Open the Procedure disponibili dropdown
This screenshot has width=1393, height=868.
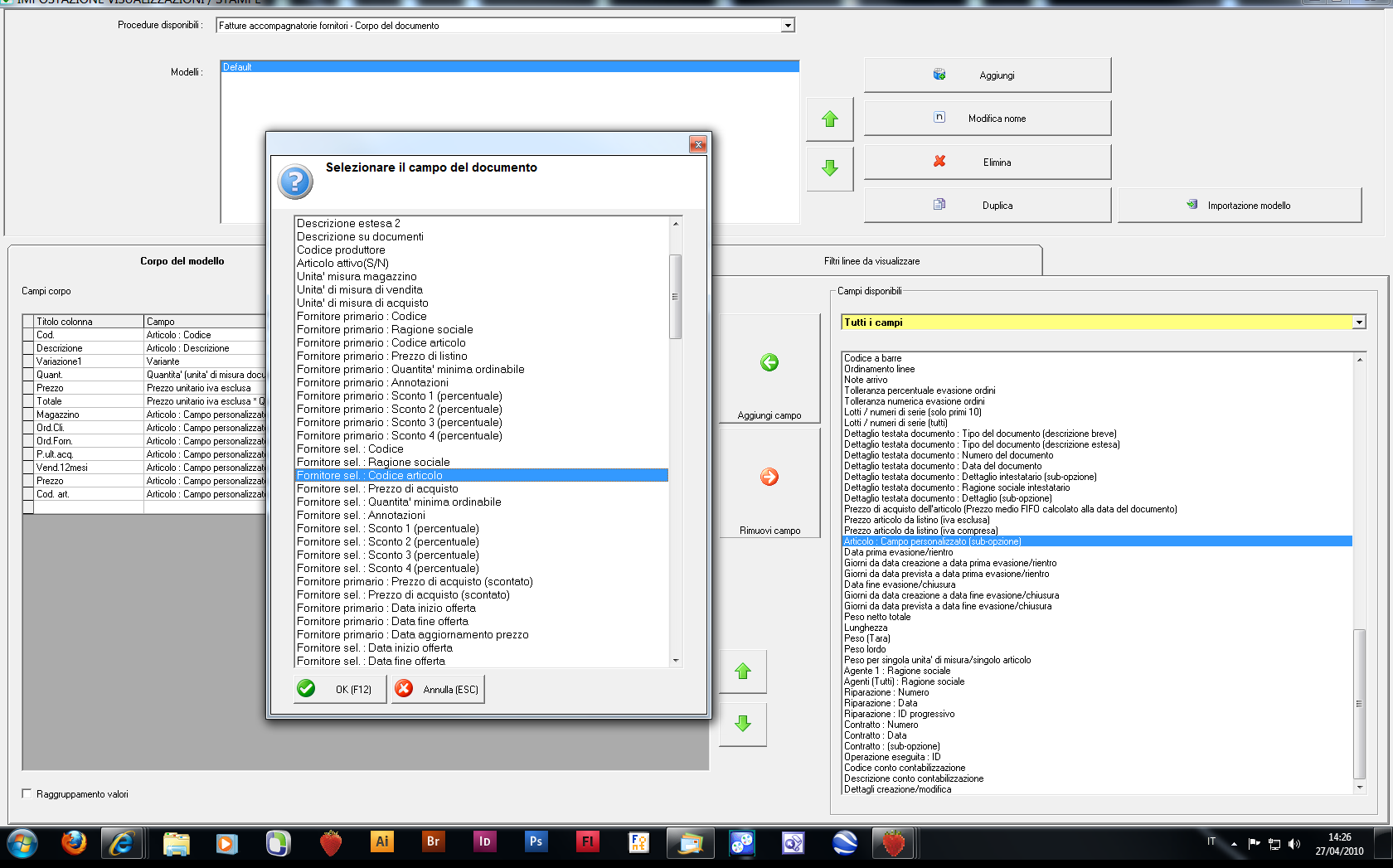point(788,26)
